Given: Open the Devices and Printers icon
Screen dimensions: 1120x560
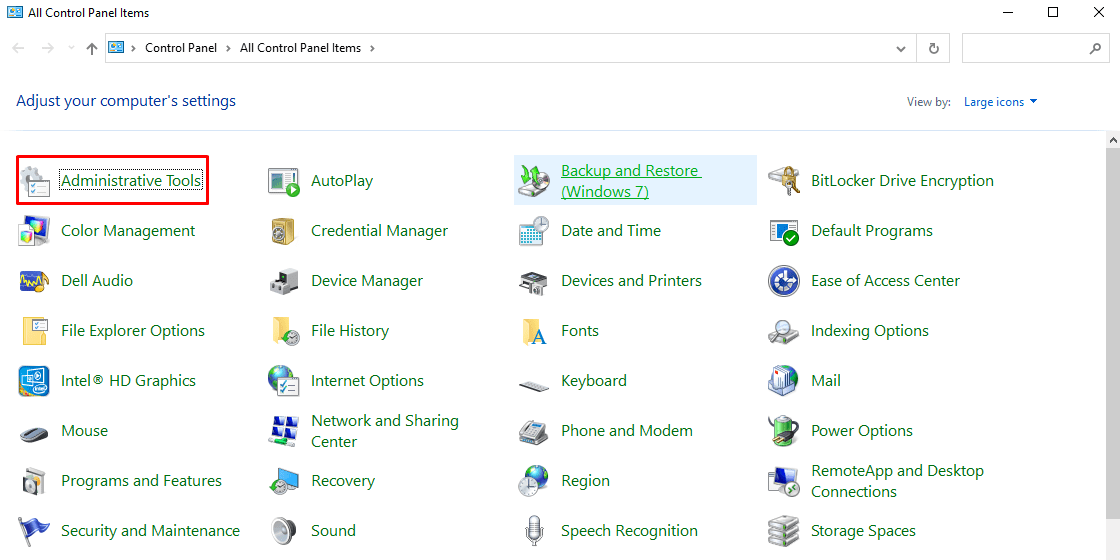Looking at the screenshot, I should 534,281.
